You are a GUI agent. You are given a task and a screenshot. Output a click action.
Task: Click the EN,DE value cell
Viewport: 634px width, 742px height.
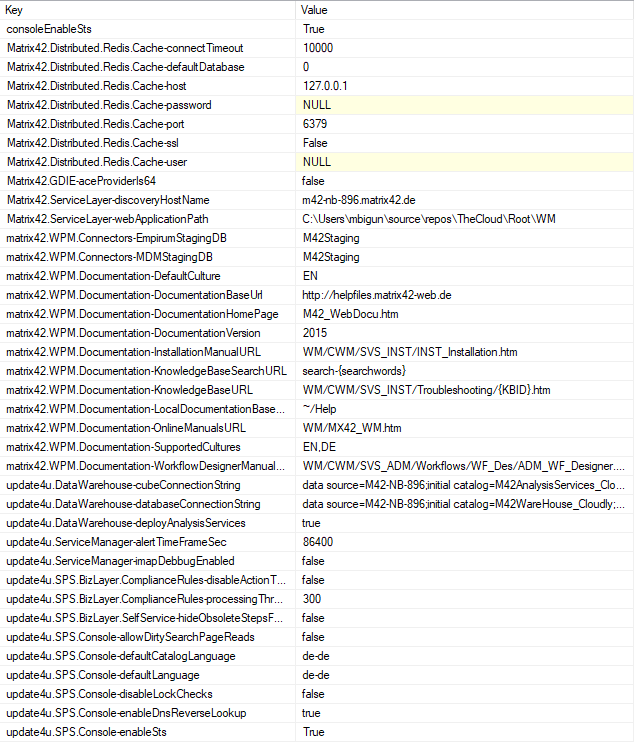click(465, 447)
